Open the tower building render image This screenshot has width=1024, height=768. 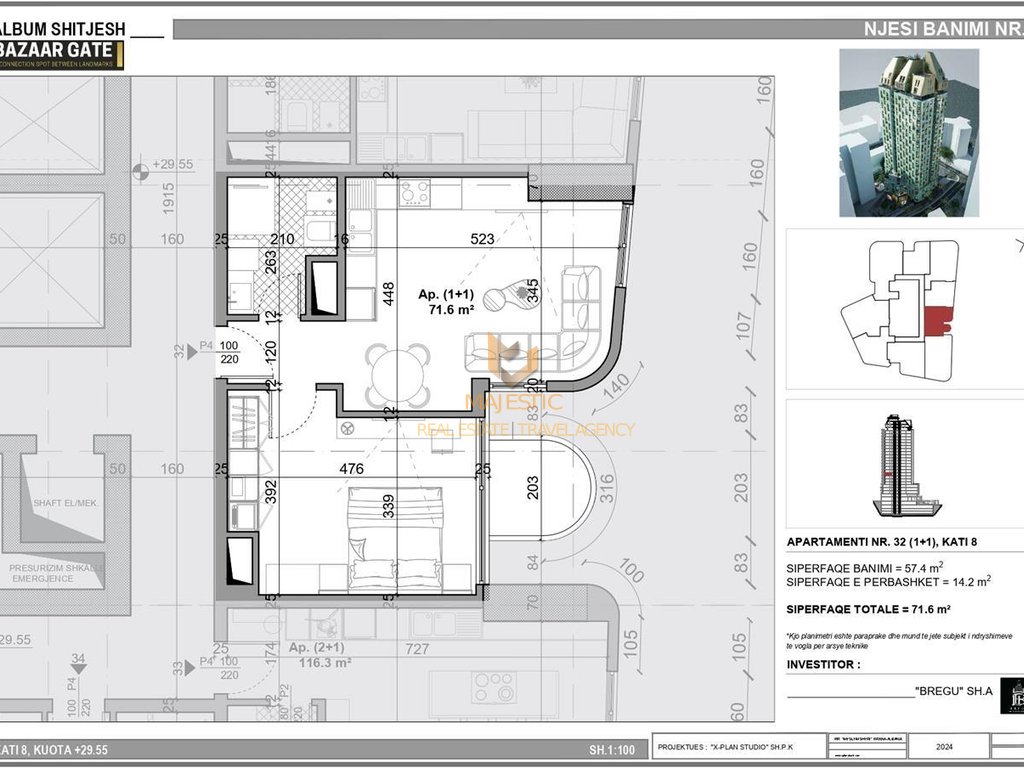click(x=907, y=133)
